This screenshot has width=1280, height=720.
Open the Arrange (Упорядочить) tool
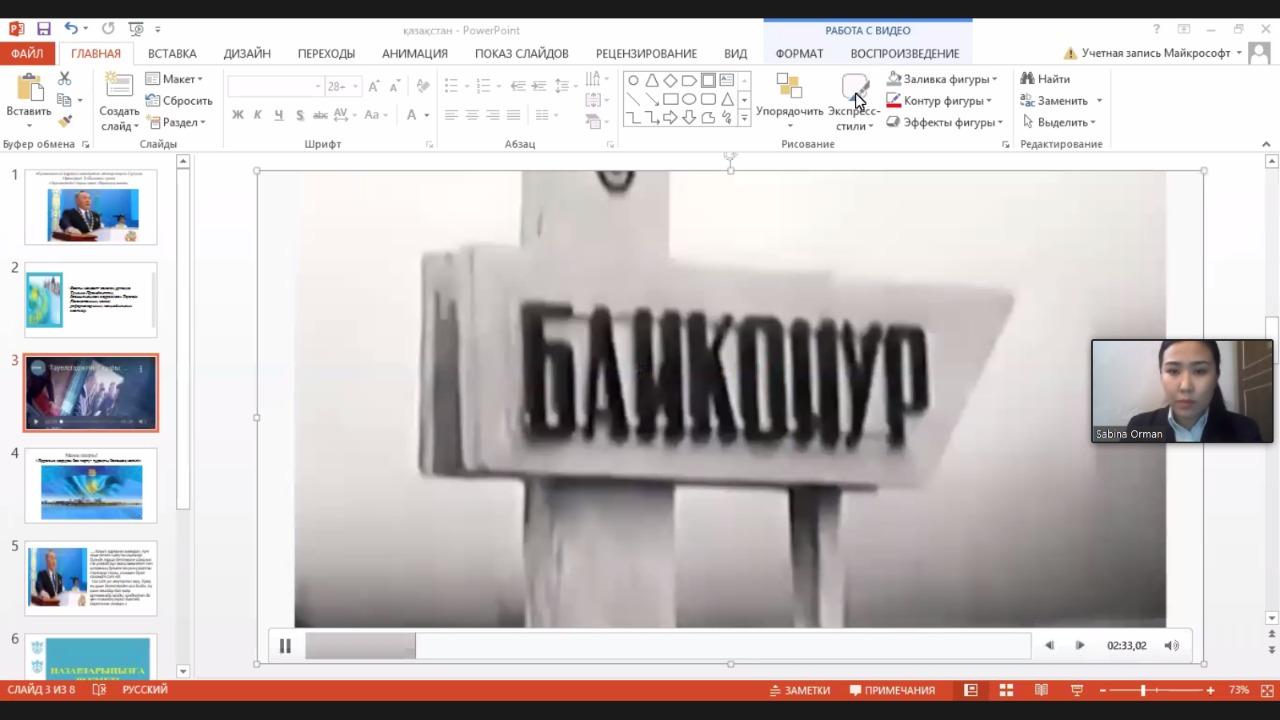pos(789,100)
